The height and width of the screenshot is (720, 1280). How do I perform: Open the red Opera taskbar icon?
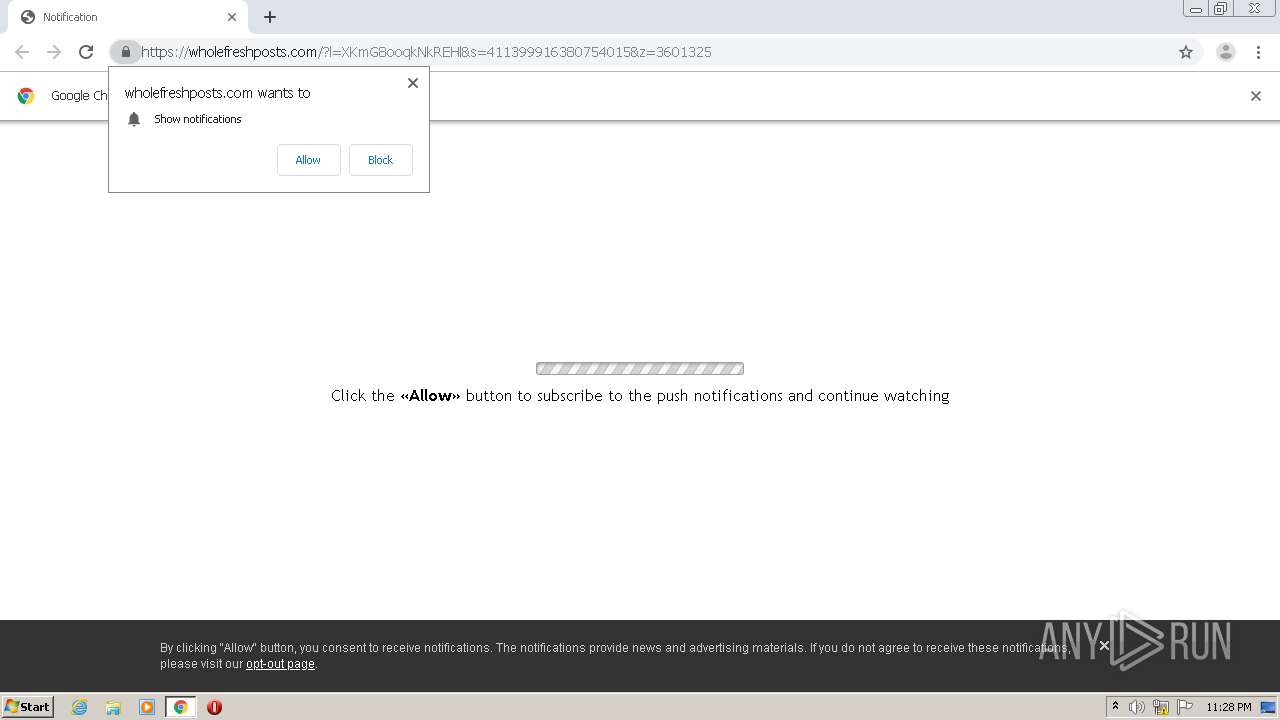[x=214, y=707]
